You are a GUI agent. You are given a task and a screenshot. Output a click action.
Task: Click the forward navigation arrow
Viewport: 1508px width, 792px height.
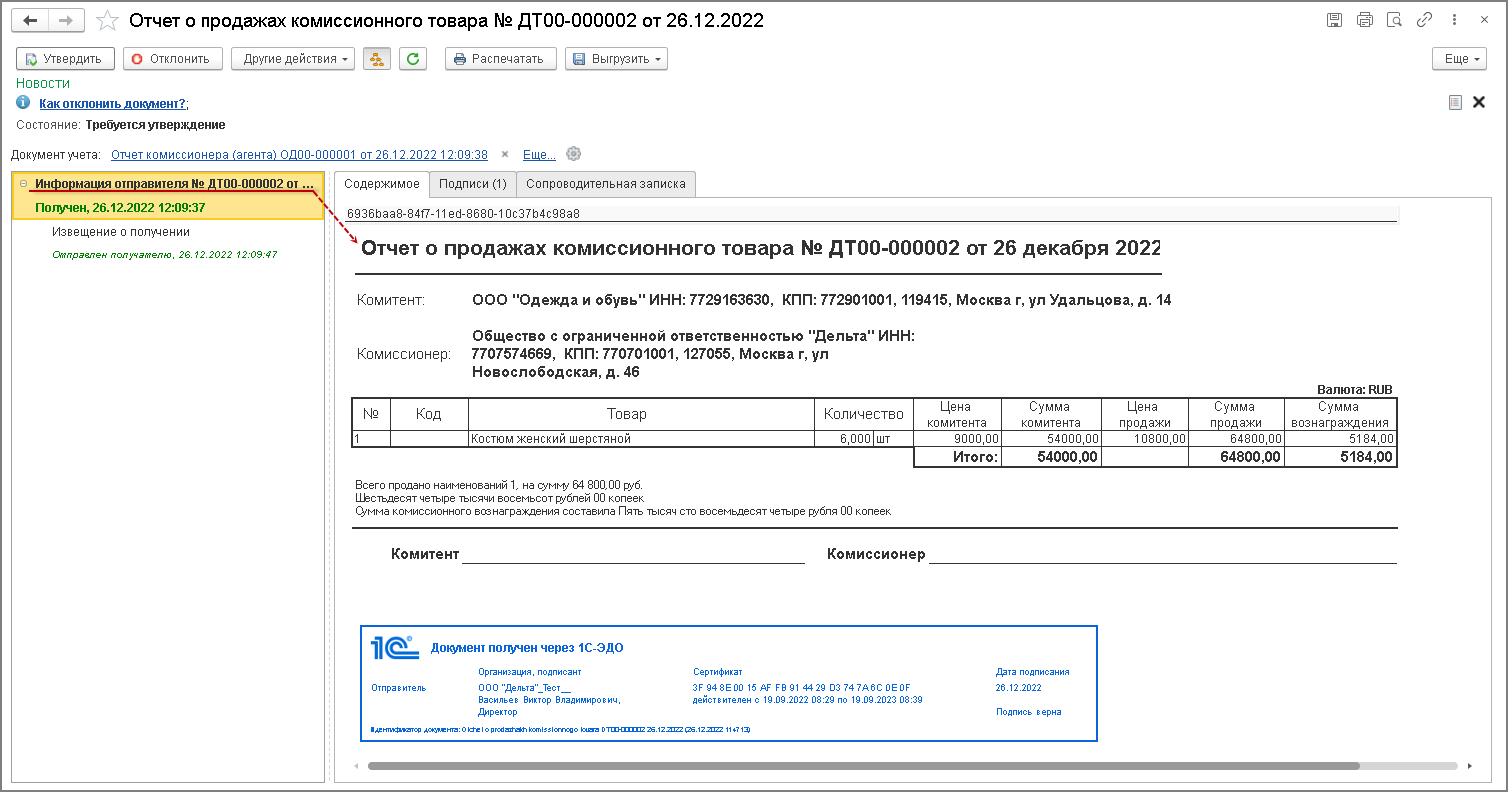(x=65, y=20)
